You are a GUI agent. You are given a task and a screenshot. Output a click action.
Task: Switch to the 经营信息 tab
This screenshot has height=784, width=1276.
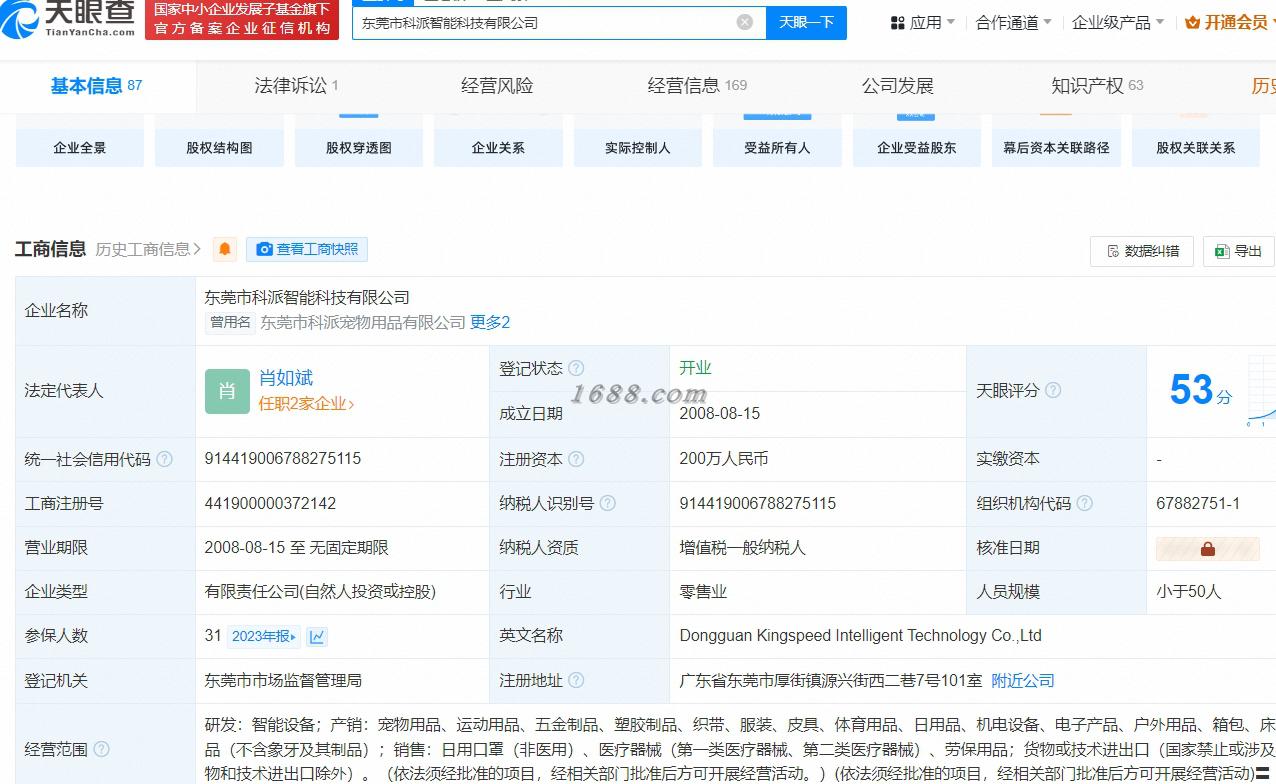pyautogui.click(x=697, y=86)
